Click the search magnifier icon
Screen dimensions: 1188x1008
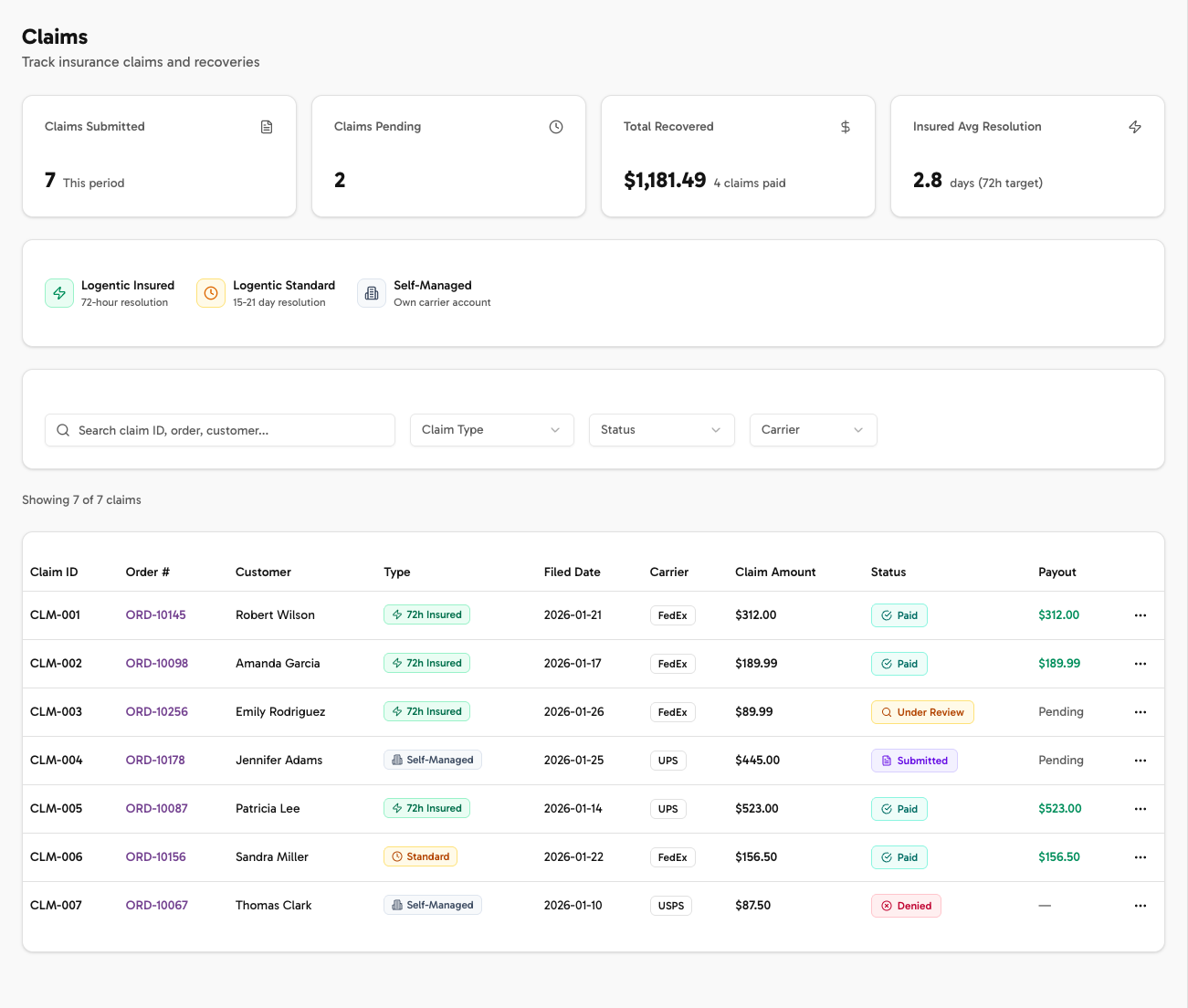[62, 430]
